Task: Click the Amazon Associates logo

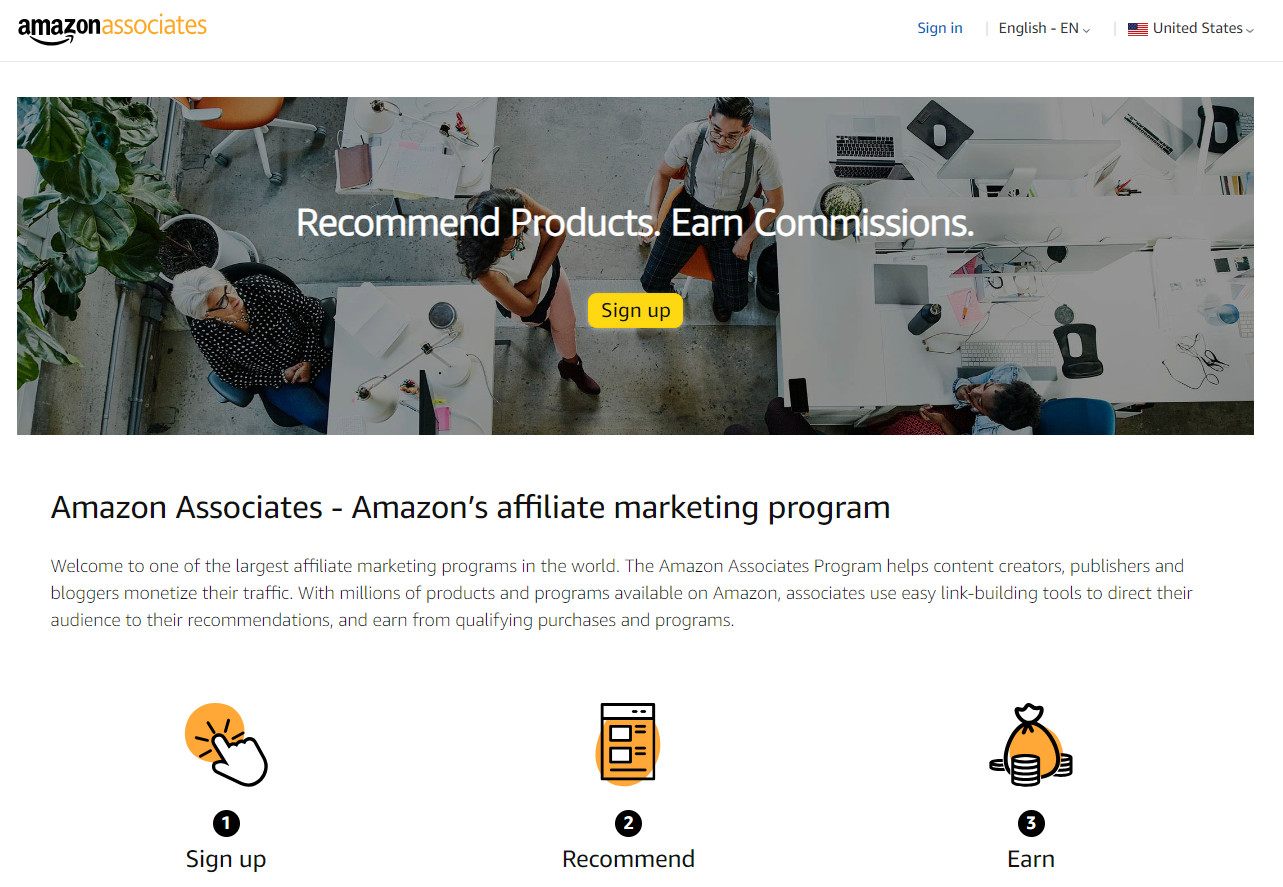Action: 112,28
